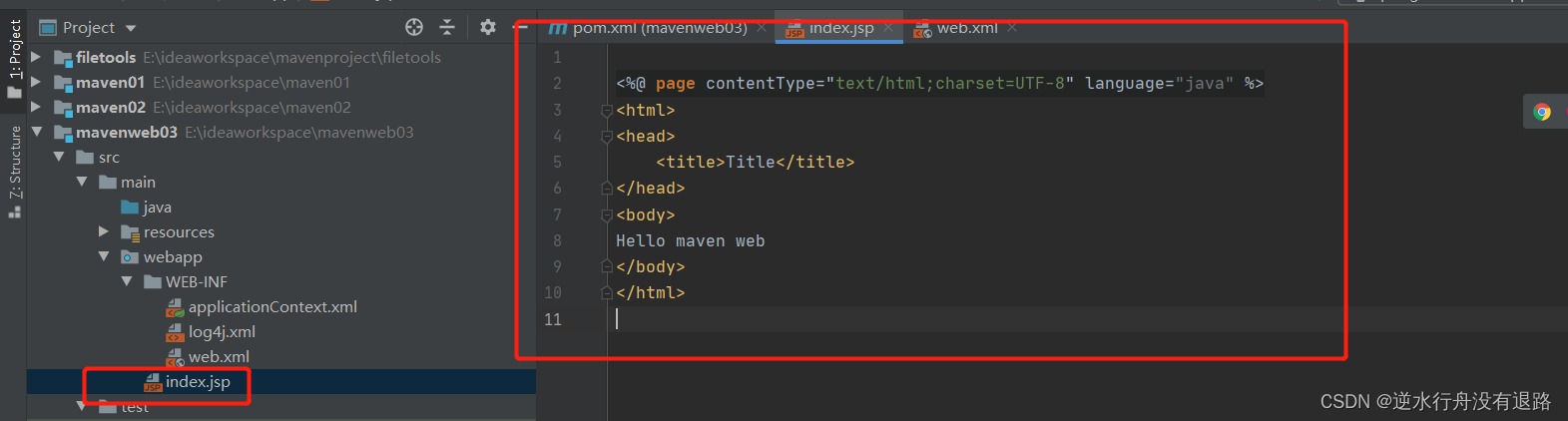Click the collapse all icon in Project panel
The width and height of the screenshot is (1568, 421).
pyautogui.click(x=447, y=27)
